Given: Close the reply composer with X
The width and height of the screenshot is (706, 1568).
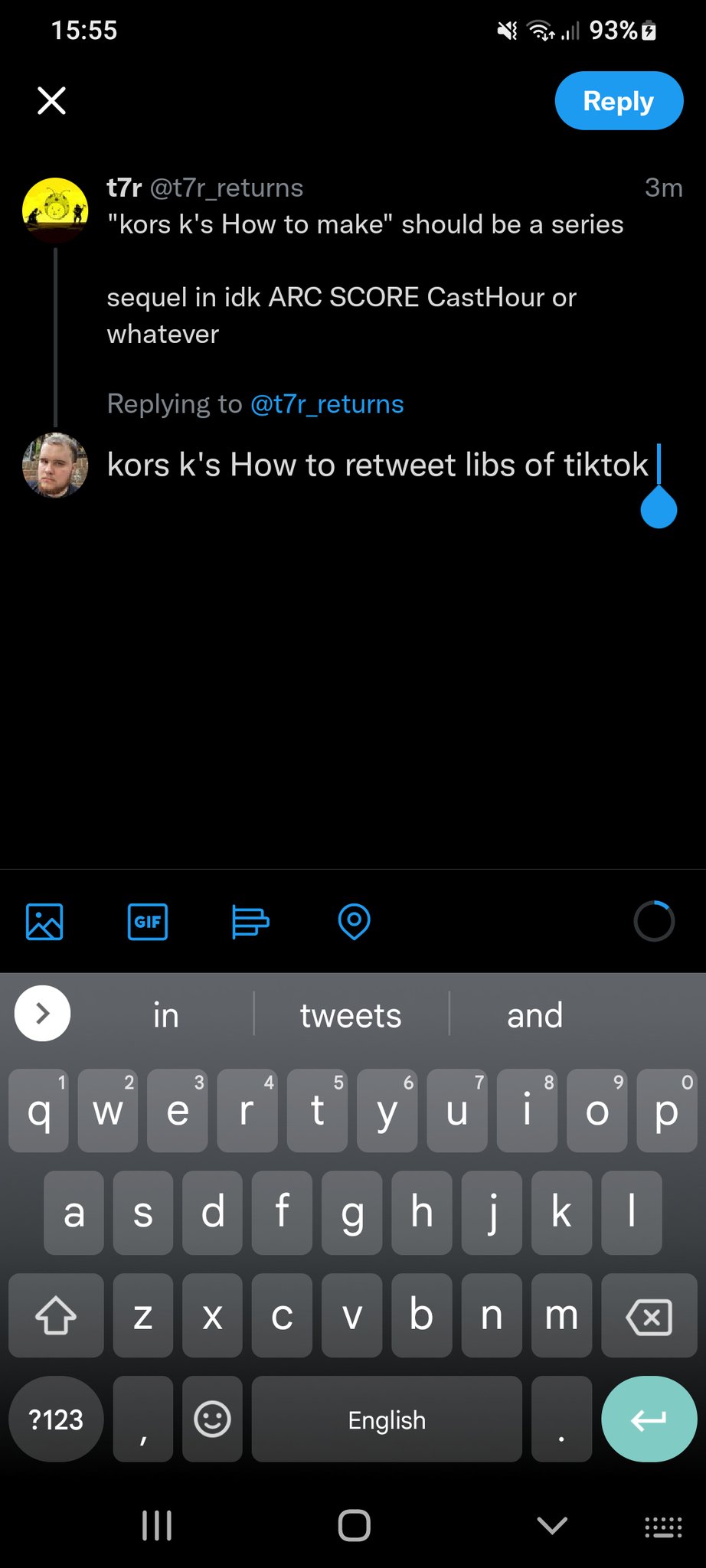Looking at the screenshot, I should click(51, 100).
